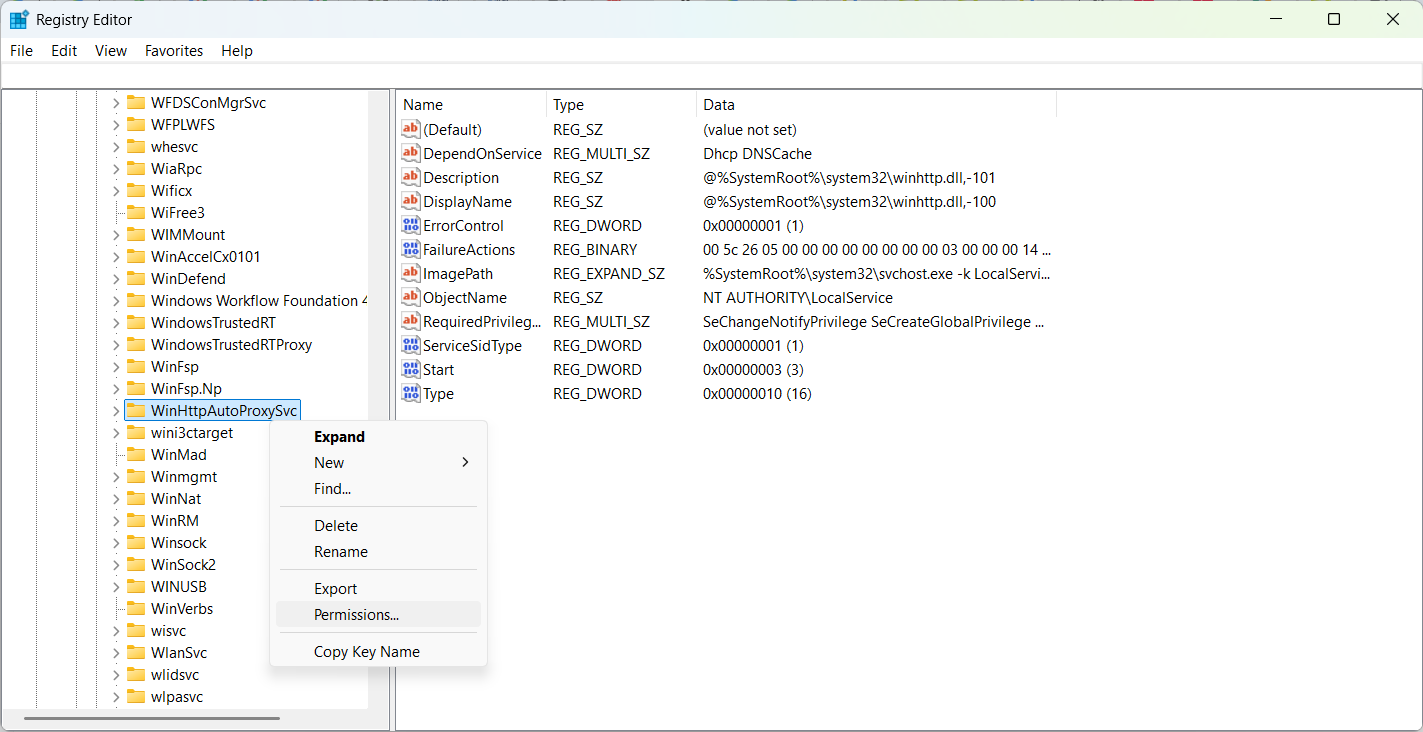This screenshot has height=732, width=1423.
Task: Click the ImagePath string value icon
Action: click(x=410, y=274)
